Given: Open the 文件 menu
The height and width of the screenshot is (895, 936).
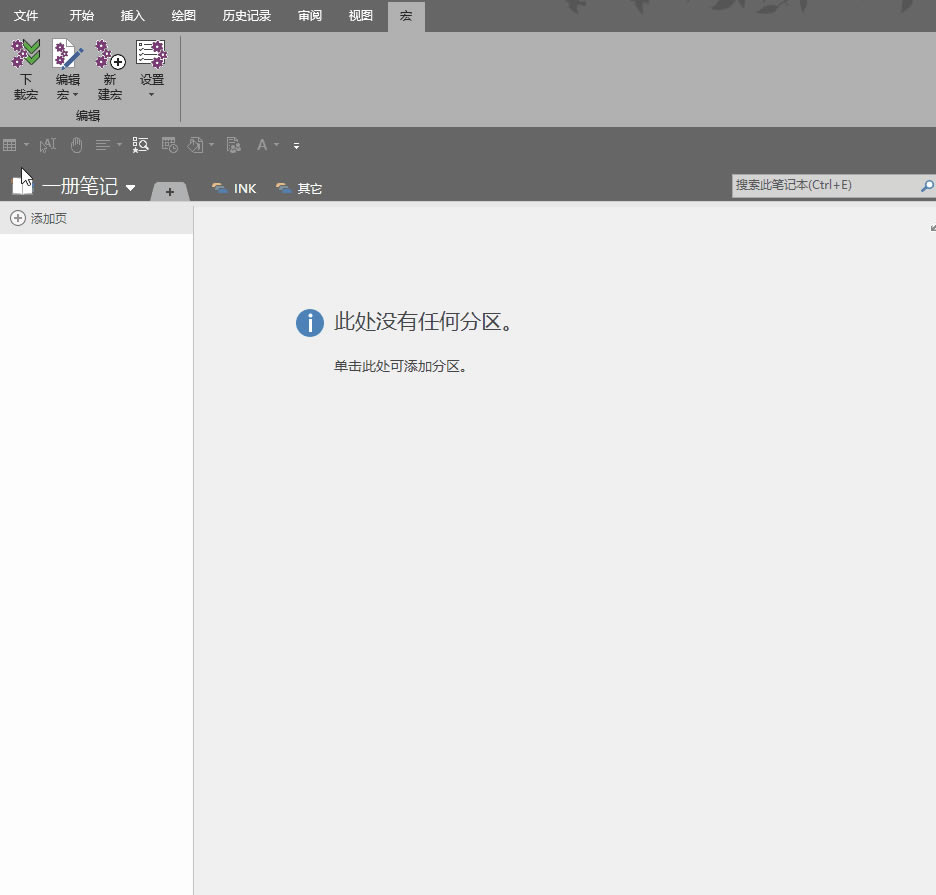Looking at the screenshot, I should tap(26, 16).
